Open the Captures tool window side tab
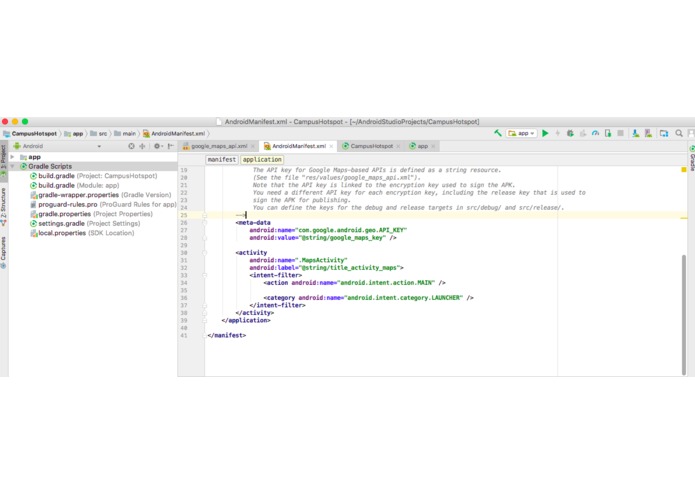The height and width of the screenshot is (494, 695). tap(4, 252)
